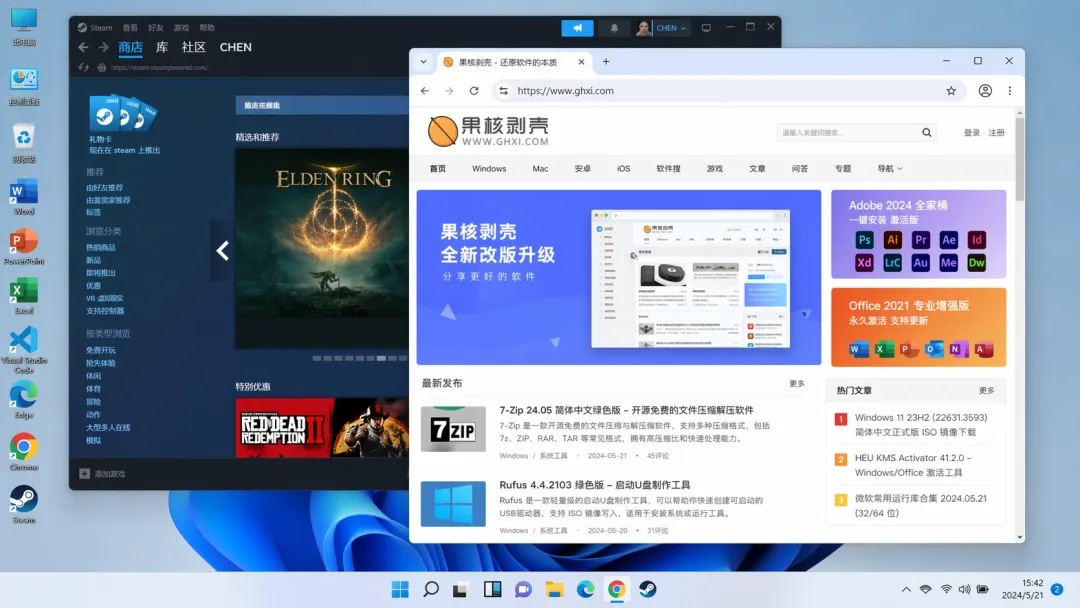
Task: Go forward in Steam navigation
Action: pyautogui.click(x=103, y=47)
